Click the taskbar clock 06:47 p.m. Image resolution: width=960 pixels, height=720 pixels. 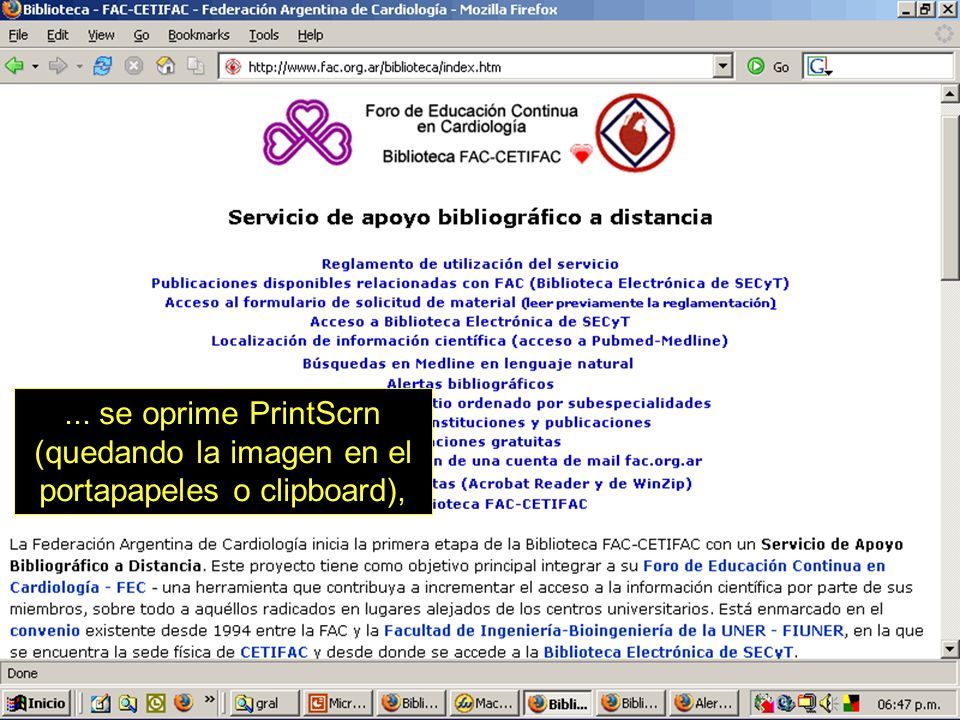coord(909,704)
